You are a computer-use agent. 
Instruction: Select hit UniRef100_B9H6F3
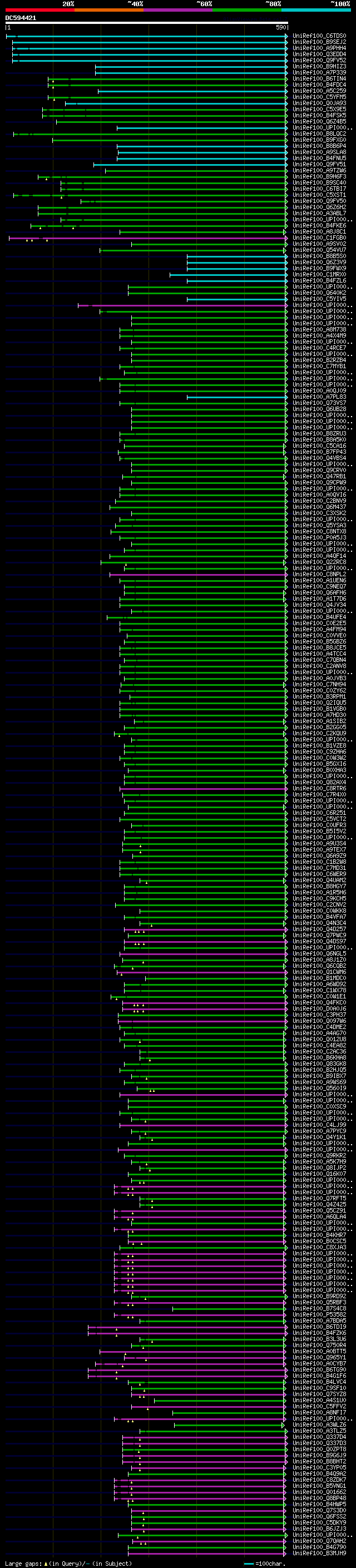[319, 176]
